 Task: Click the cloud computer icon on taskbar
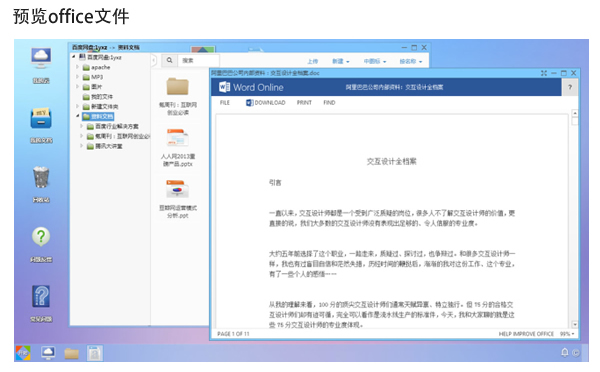click(48, 353)
